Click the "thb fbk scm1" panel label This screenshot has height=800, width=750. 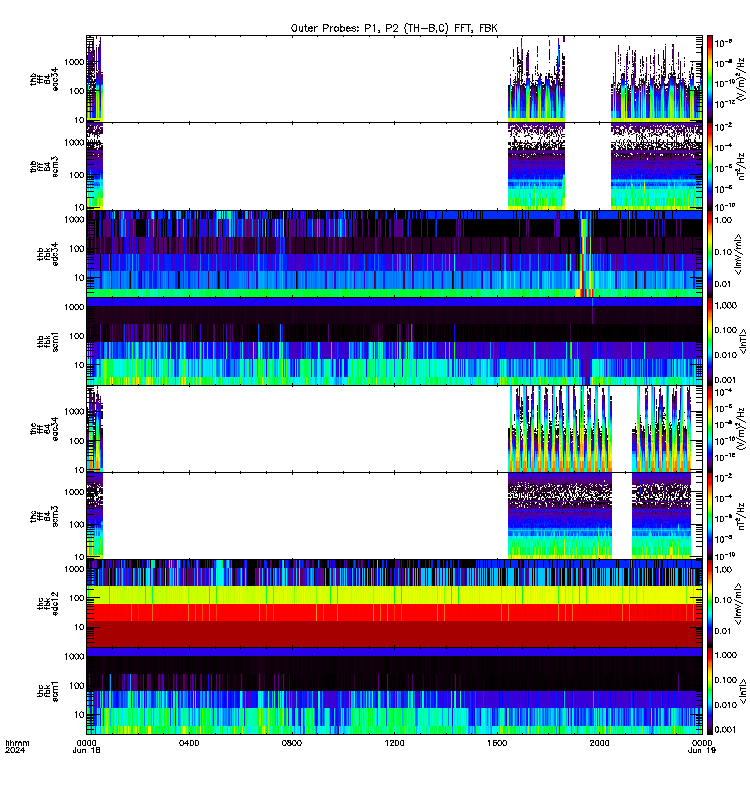[x=48, y=341]
